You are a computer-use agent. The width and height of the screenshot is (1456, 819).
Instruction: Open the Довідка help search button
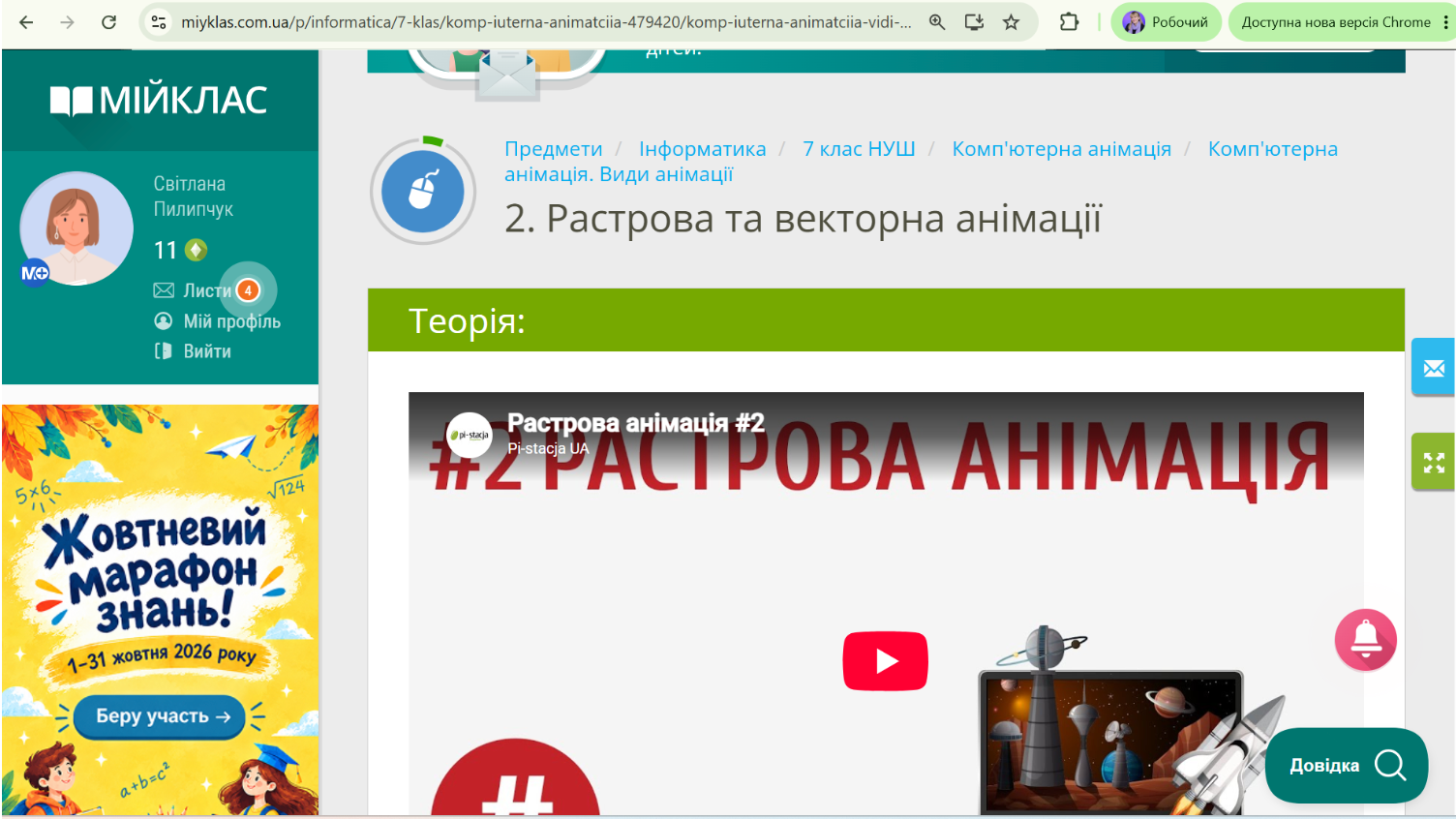pos(1347,765)
